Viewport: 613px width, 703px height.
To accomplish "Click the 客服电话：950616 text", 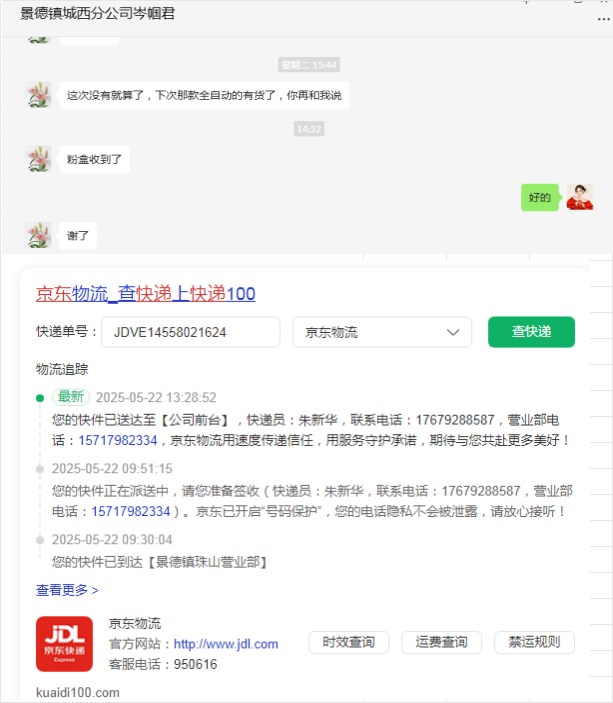I will click(x=163, y=664).
